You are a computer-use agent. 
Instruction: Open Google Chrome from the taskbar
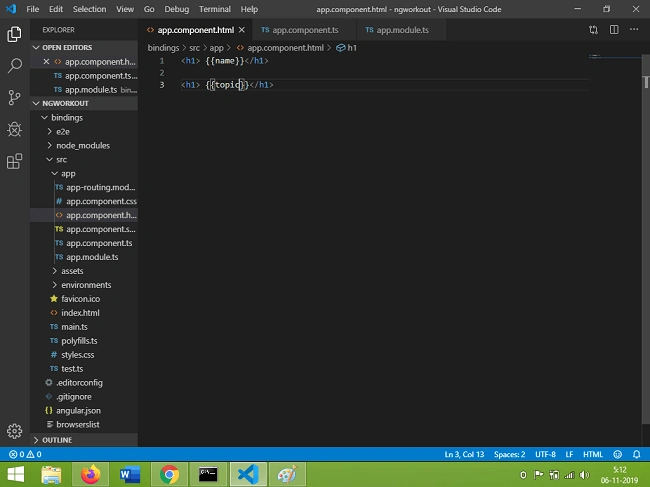pos(169,474)
